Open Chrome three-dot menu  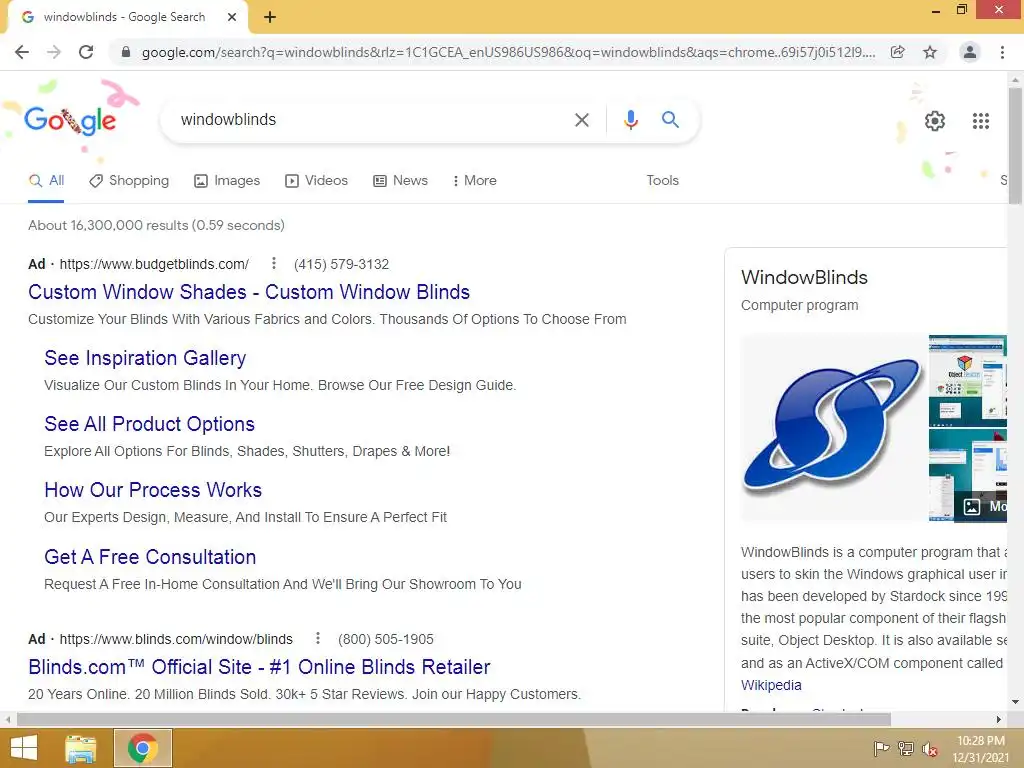tap(1002, 52)
